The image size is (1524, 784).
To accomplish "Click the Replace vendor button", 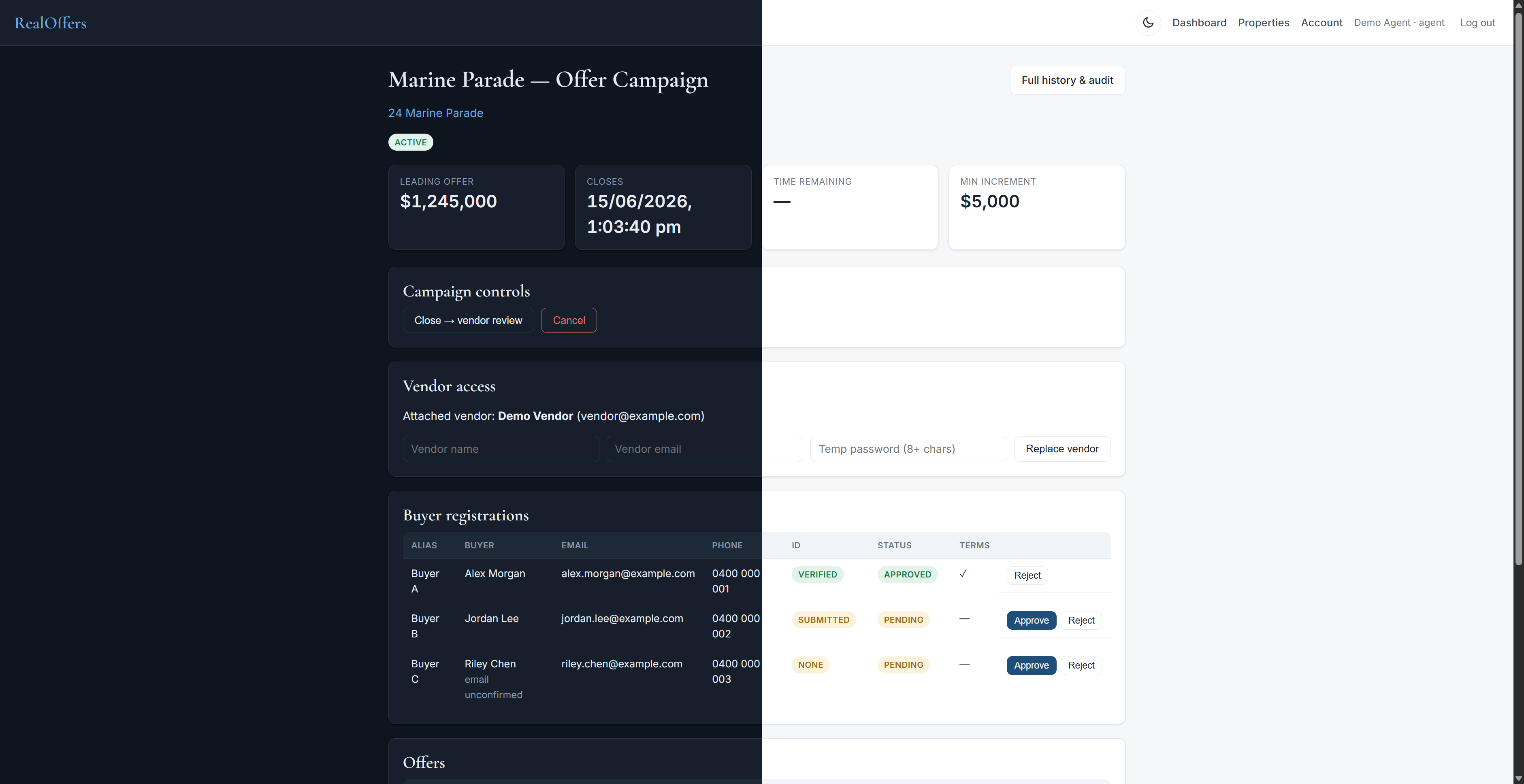I will (x=1062, y=449).
